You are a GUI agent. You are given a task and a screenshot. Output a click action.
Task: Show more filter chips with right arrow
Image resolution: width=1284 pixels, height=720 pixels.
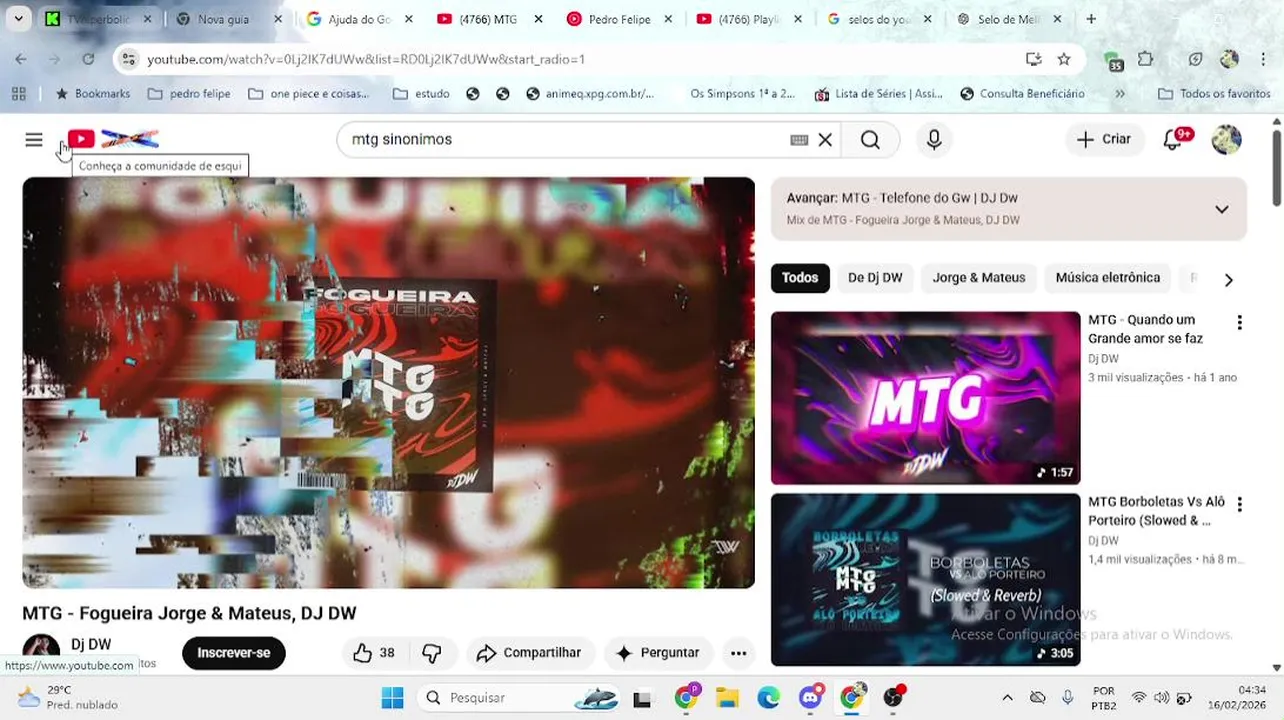(1228, 280)
